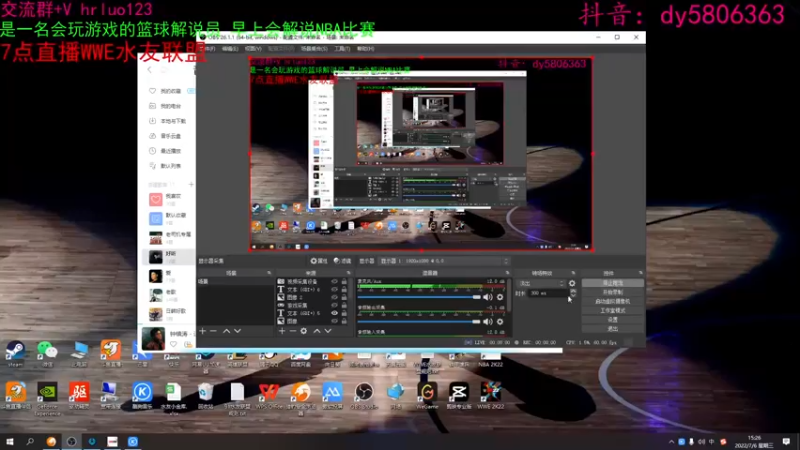Image resolution: width=800 pixels, height=450 pixels.
Task: Go back in the music player window
Action: click(149, 70)
